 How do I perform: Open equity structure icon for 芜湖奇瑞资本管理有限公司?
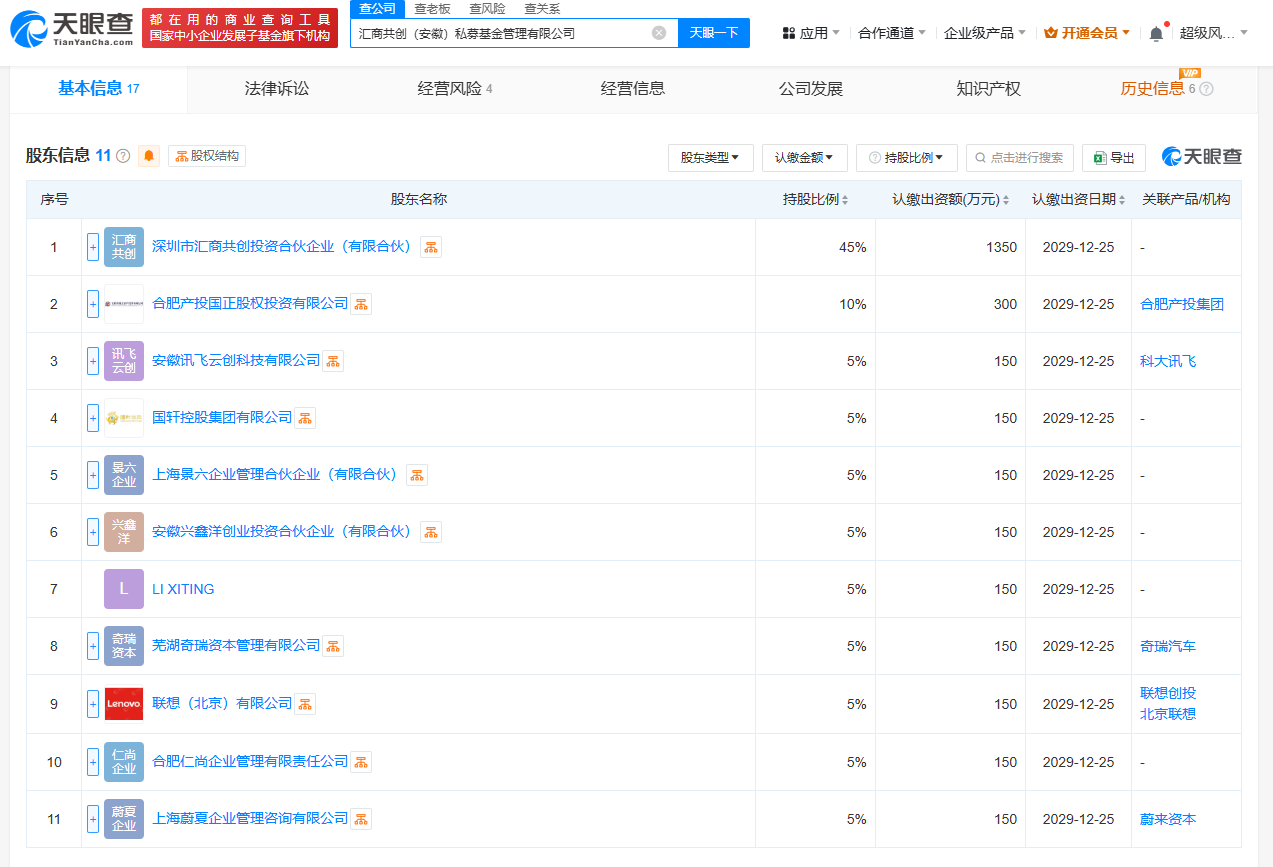pyautogui.click(x=333, y=646)
